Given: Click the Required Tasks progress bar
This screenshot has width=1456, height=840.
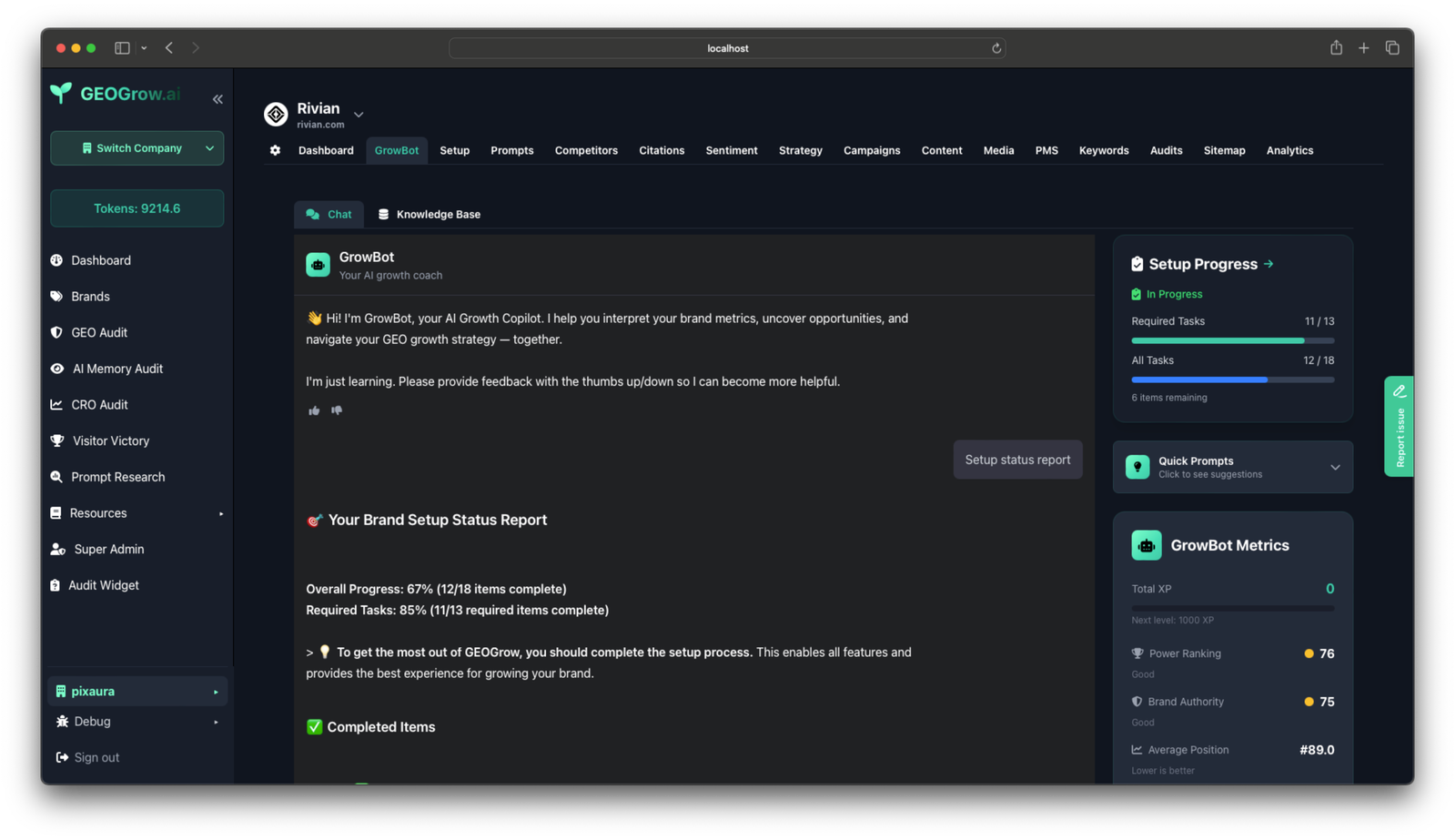Looking at the screenshot, I should point(1233,340).
